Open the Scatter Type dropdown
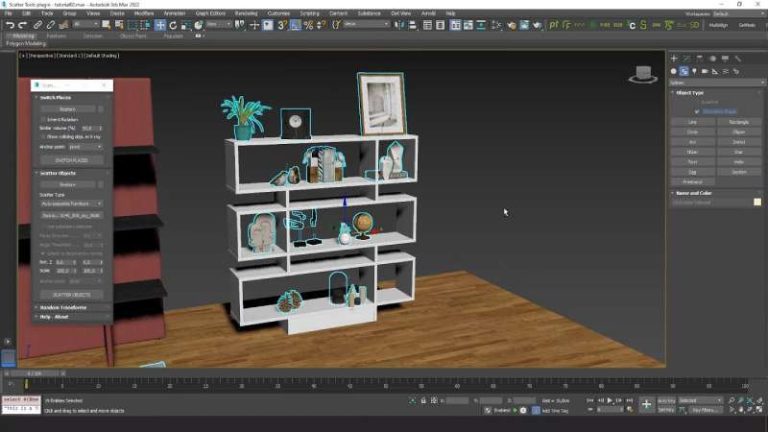The width and height of the screenshot is (768, 432). point(70,203)
